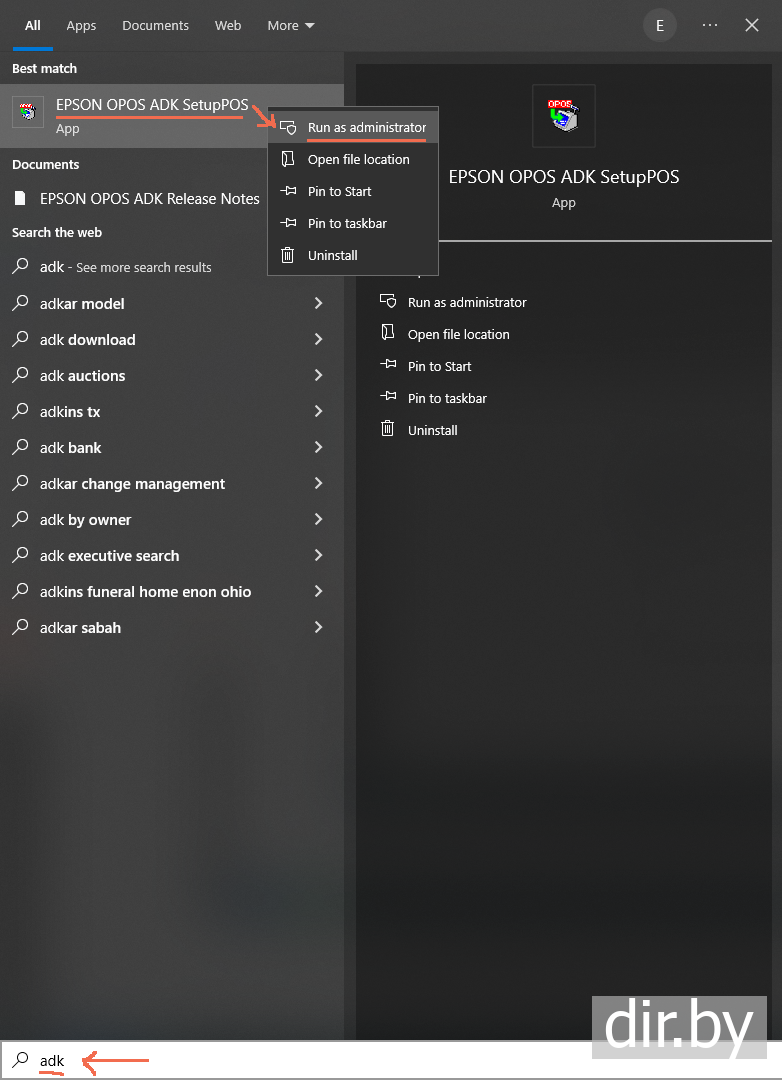Open the More filter dropdown
The width and height of the screenshot is (782, 1080).
290,25
